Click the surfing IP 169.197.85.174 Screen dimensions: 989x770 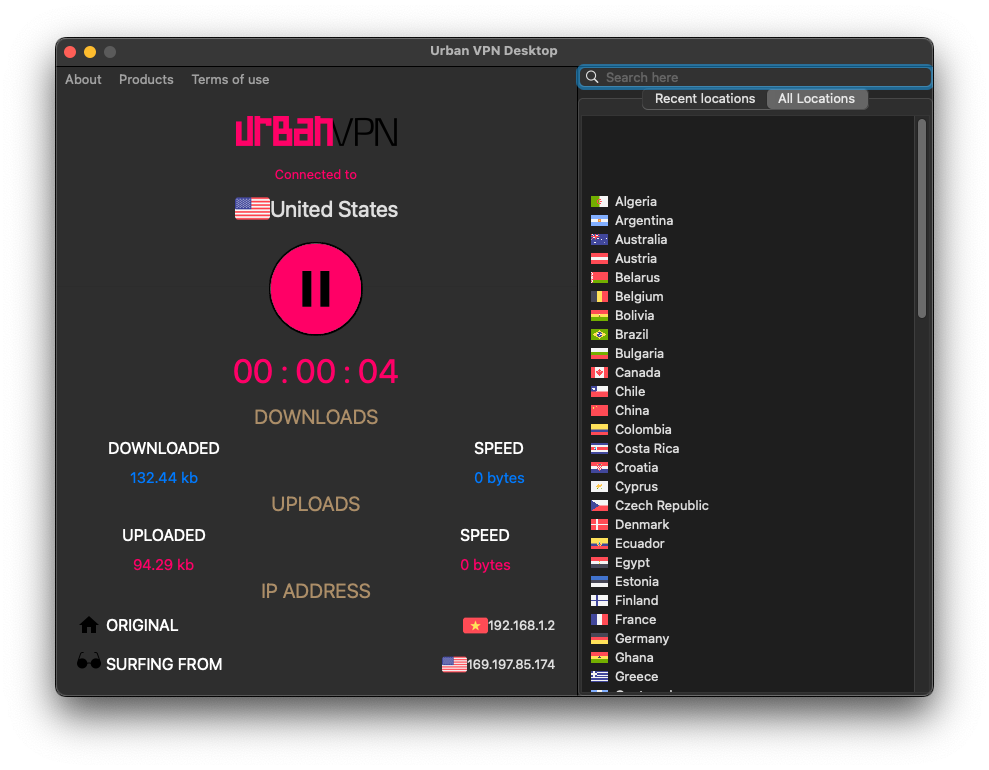(x=511, y=665)
